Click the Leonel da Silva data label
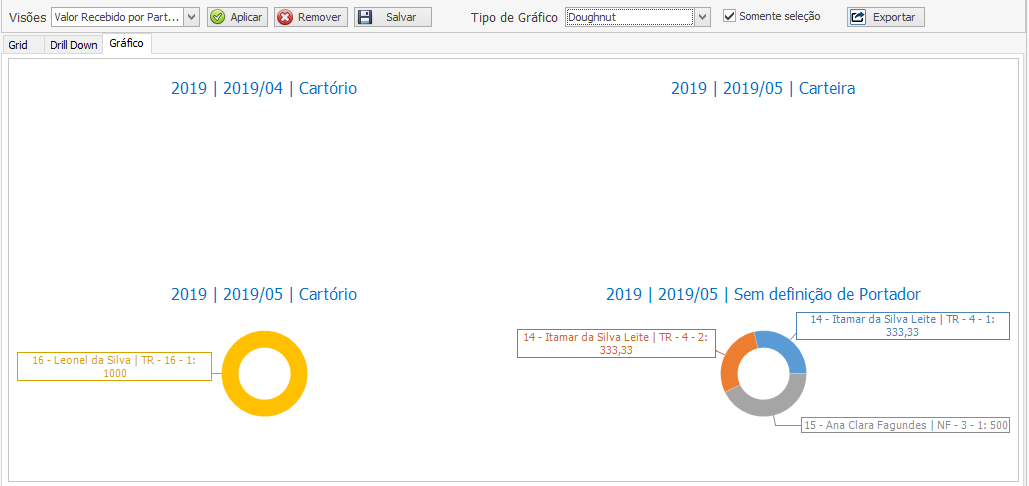 pyautogui.click(x=115, y=366)
